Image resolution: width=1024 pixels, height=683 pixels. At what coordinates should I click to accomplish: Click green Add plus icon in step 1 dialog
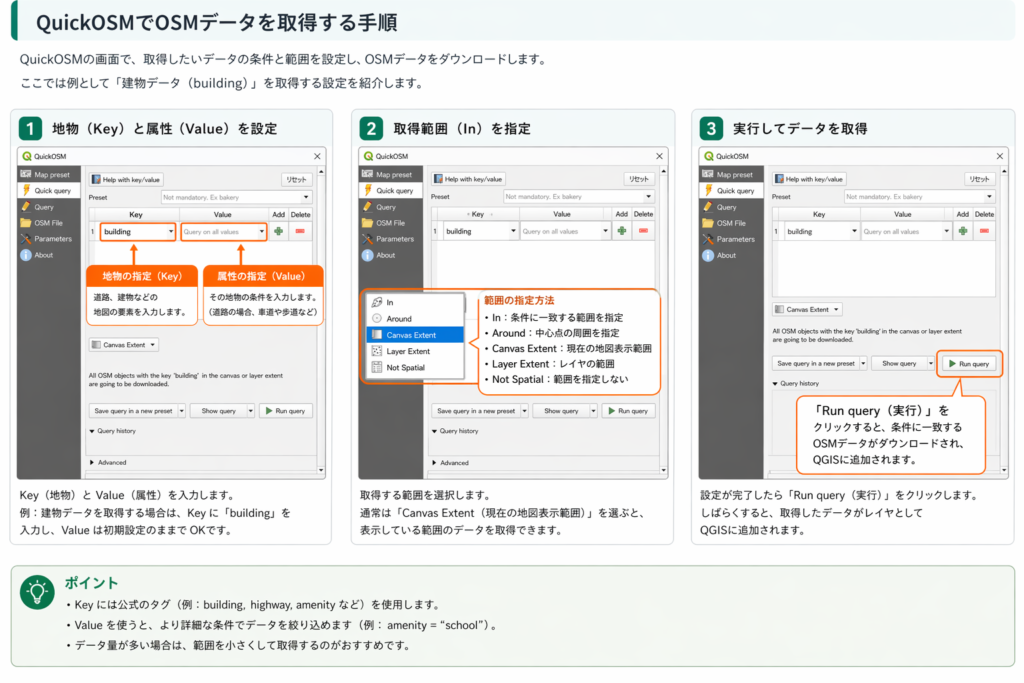(x=278, y=231)
